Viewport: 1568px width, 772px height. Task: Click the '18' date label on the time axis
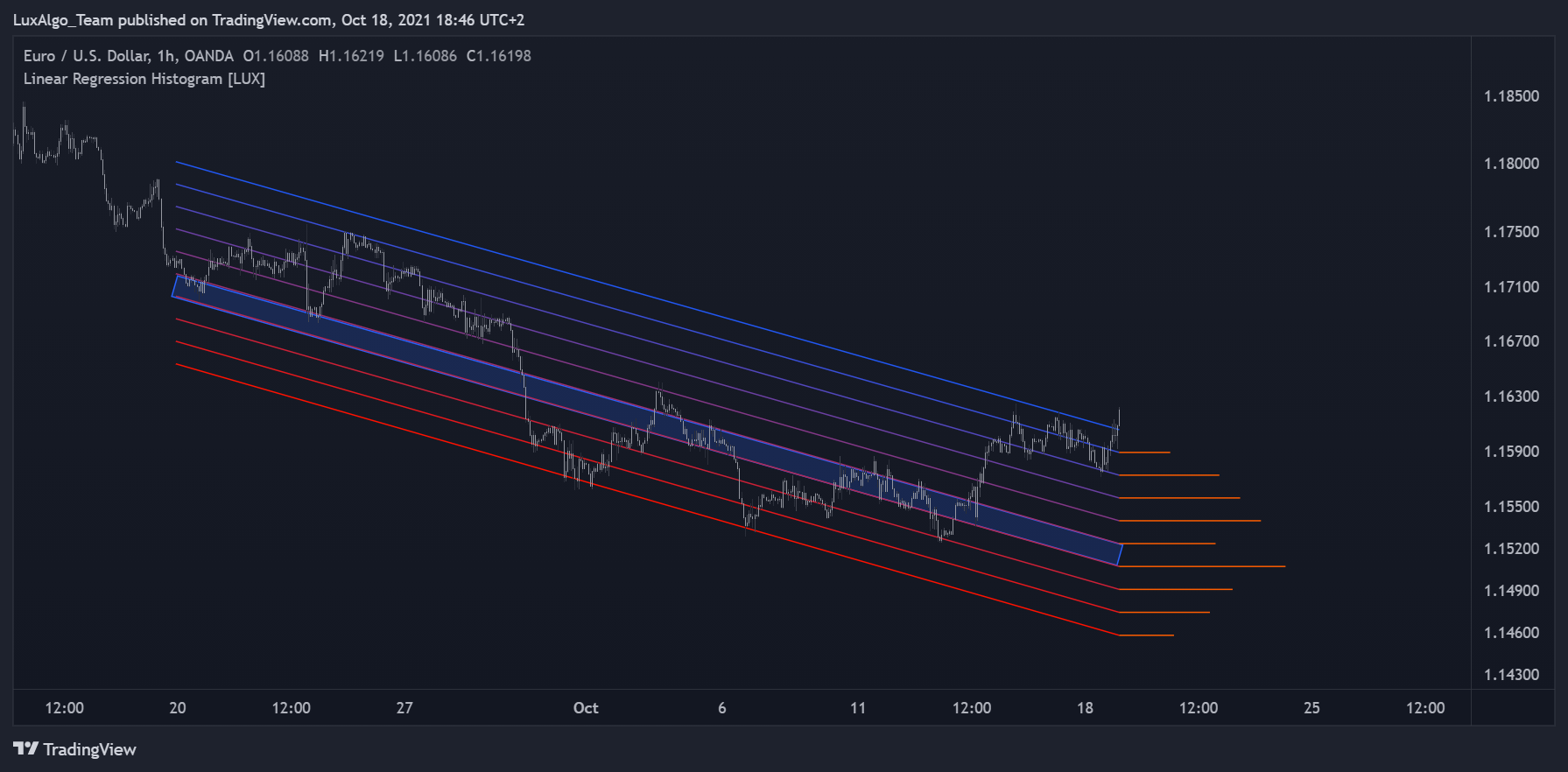[1085, 708]
